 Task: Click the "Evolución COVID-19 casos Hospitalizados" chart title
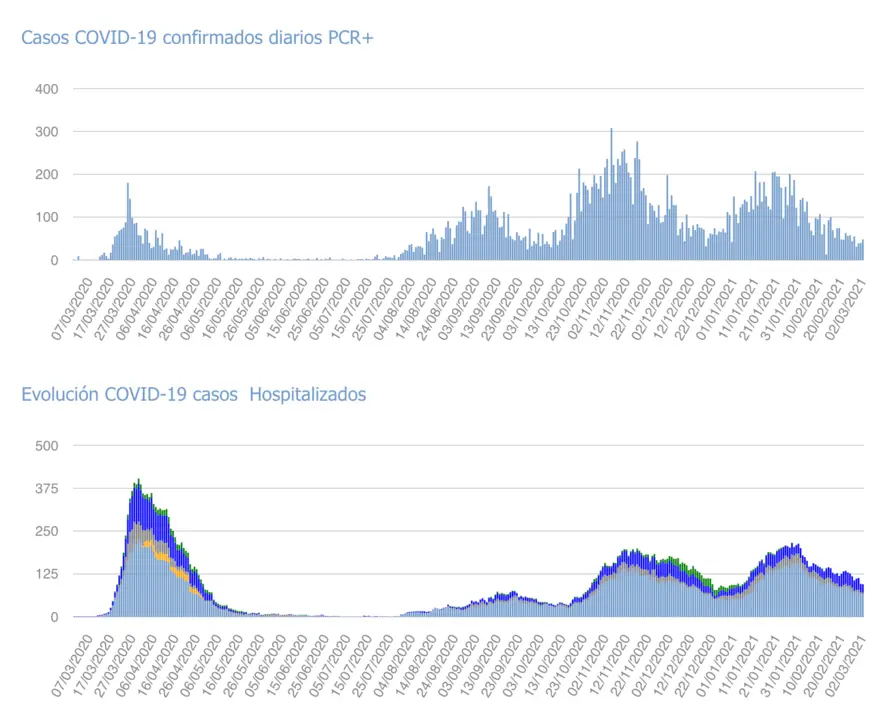pyautogui.click(x=194, y=394)
